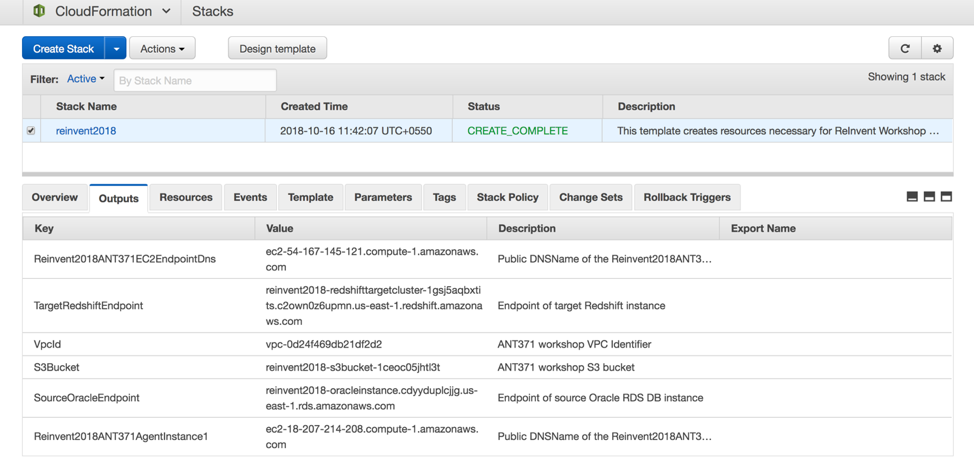Open the reinvent2018 stack link
Image resolution: width=974 pixels, height=460 pixels.
[86, 131]
